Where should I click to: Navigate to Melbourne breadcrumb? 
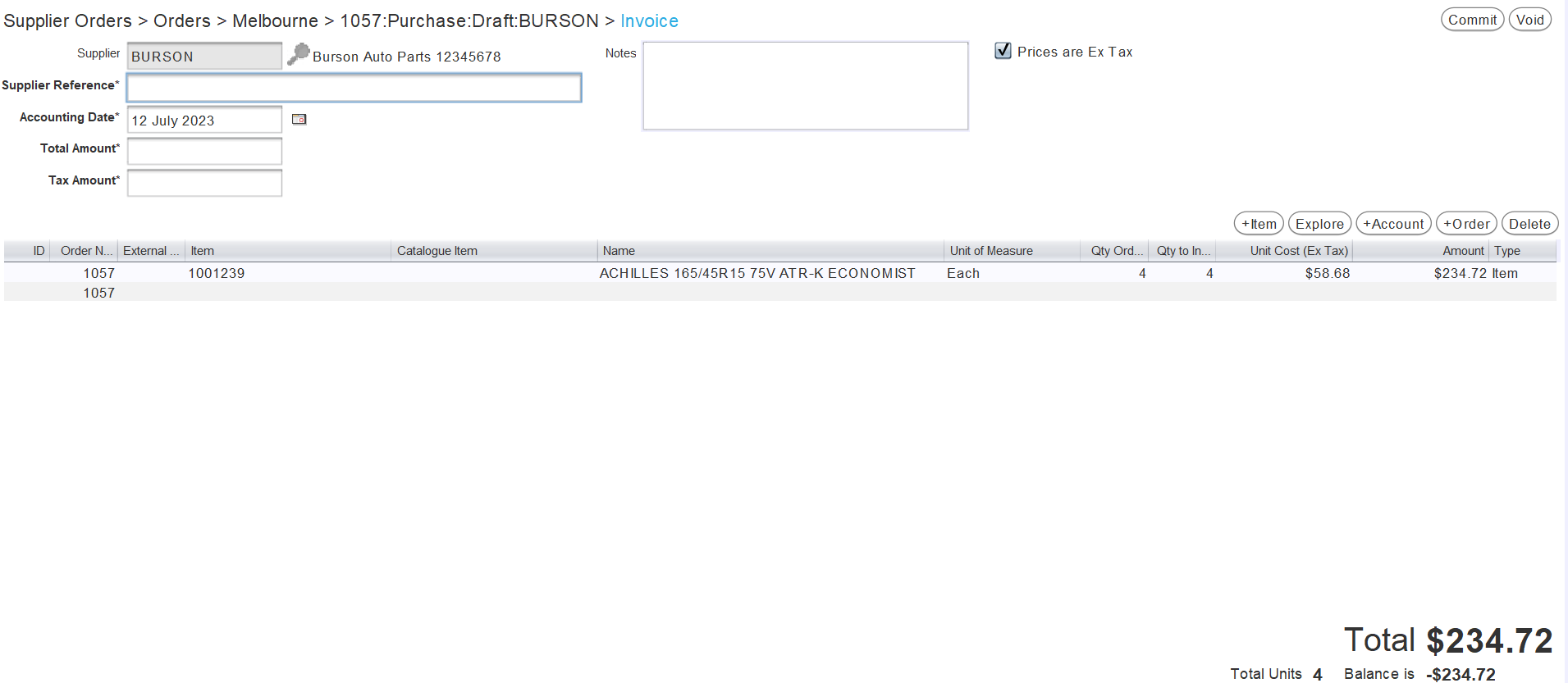coord(275,20)
